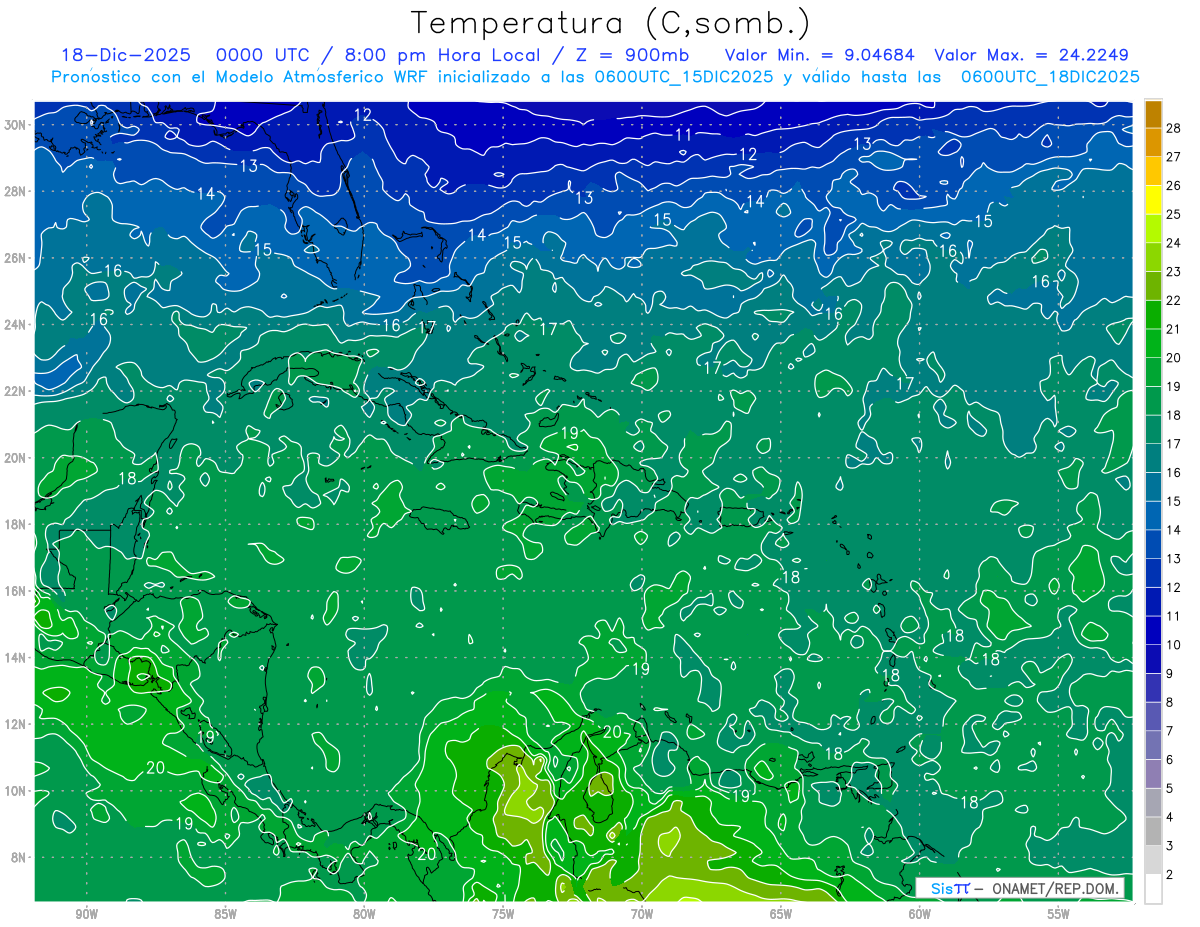The width and height of the screenshot is (1200, 927).
Task: Click "Valor Min. = 9.04684" text
Action: tap(821, 55)
